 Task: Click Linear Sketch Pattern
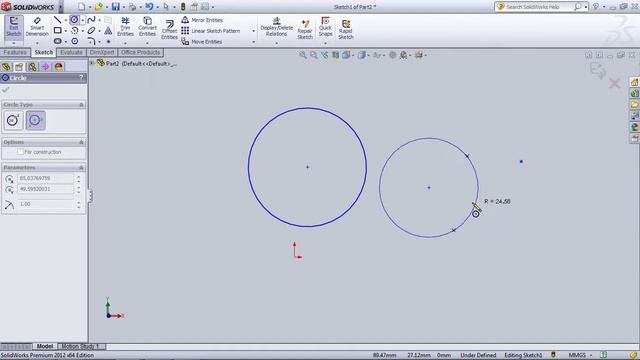click(x=211, y=31)
